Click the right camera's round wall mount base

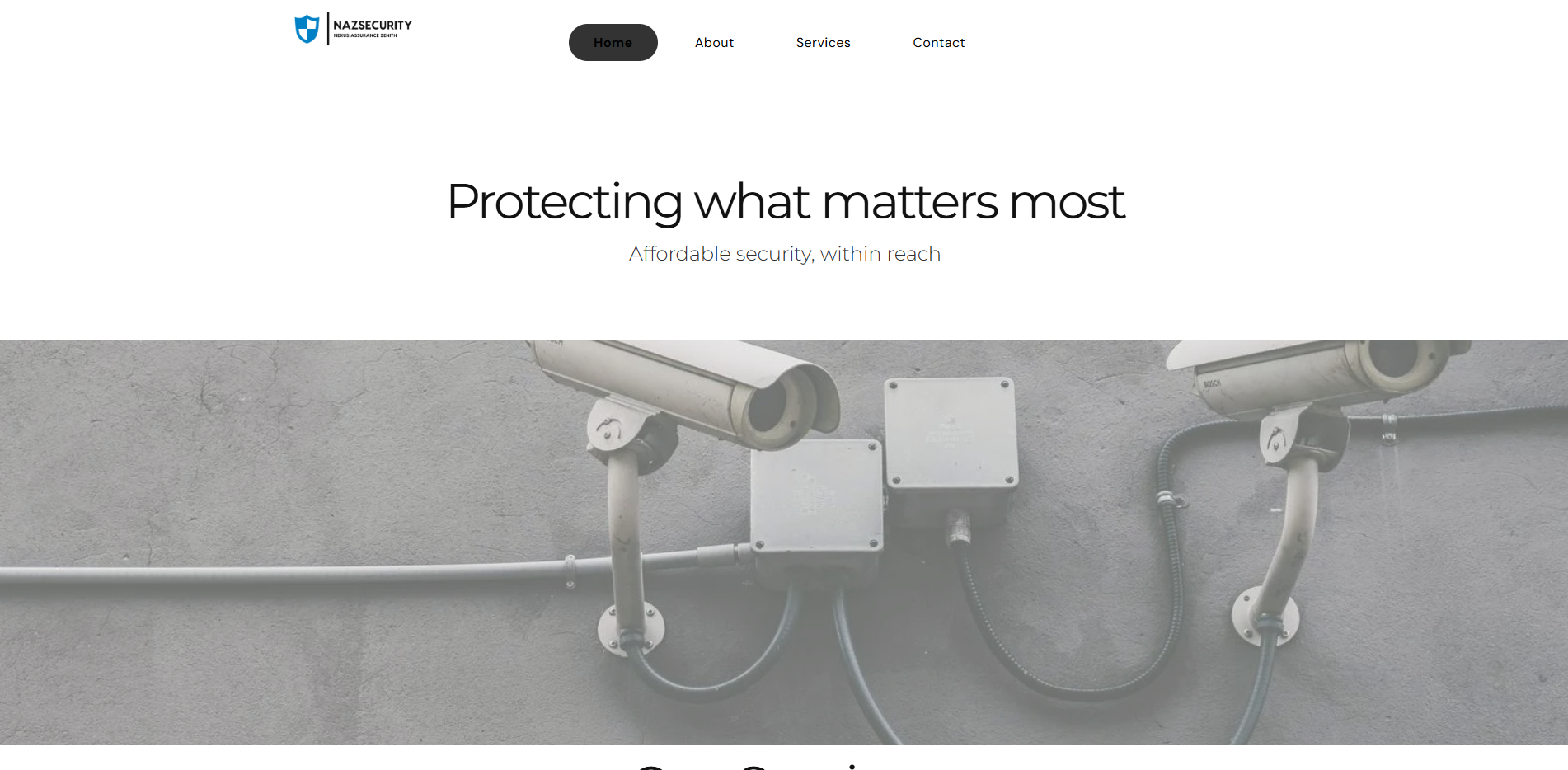(1265, 615)
